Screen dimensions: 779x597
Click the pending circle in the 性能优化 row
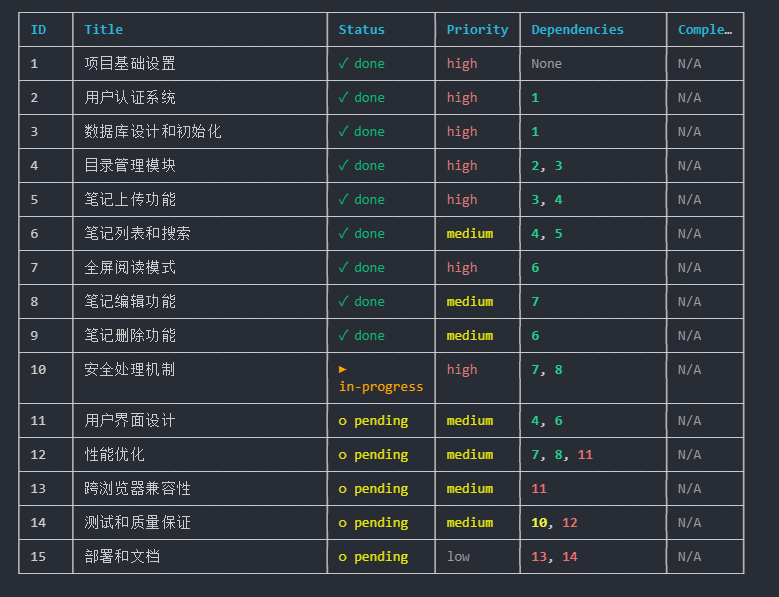pyautogui.click(x=343, y=455)
